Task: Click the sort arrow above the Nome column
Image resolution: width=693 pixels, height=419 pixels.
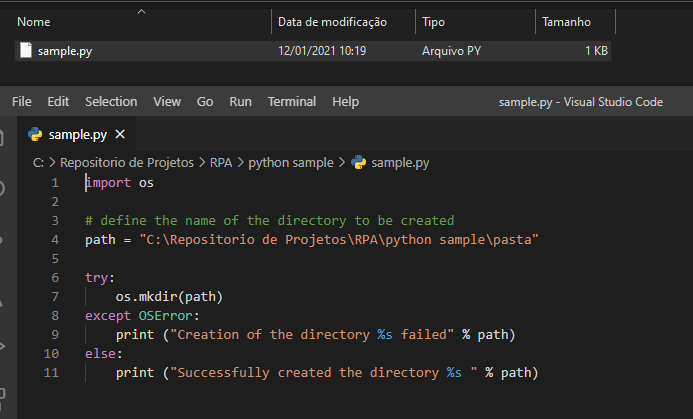Action: (x=140, y=11)
